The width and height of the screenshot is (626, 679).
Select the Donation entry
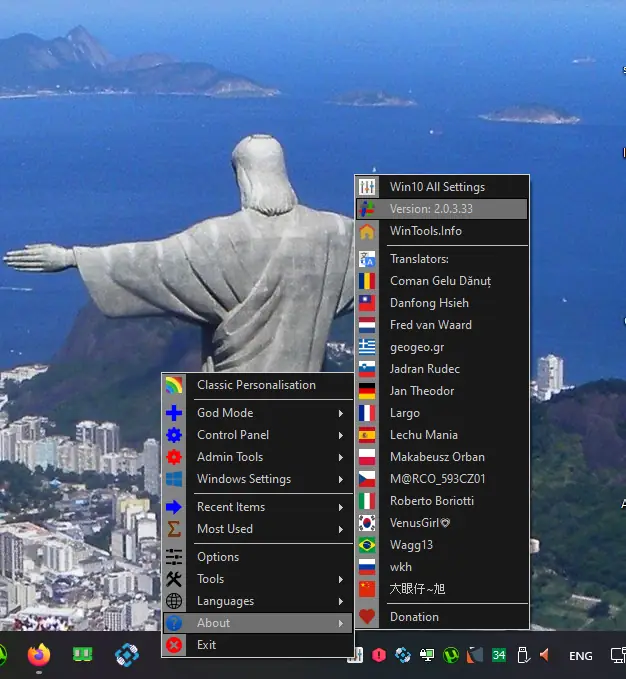click(x=442, y=617)
